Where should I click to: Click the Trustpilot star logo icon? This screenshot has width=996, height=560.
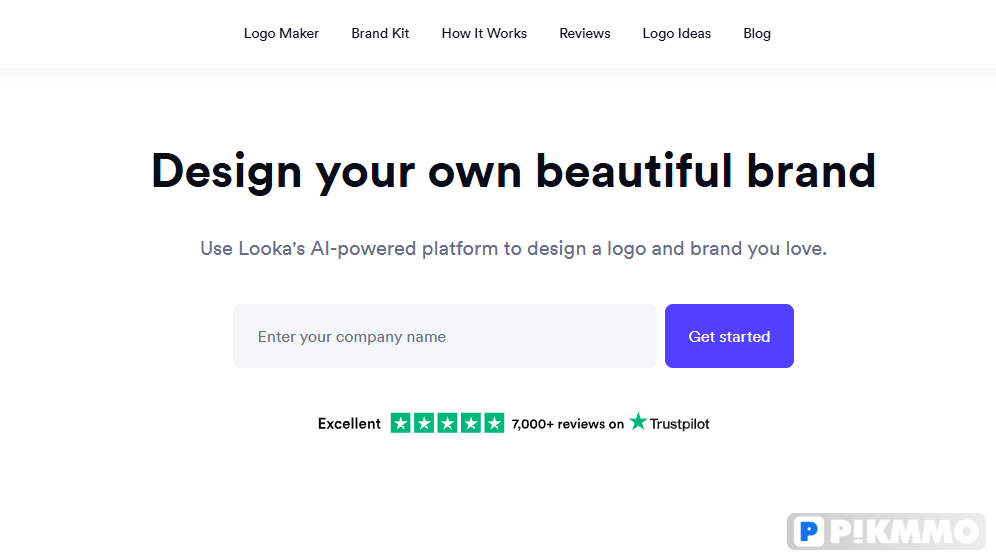coord(638,422)
